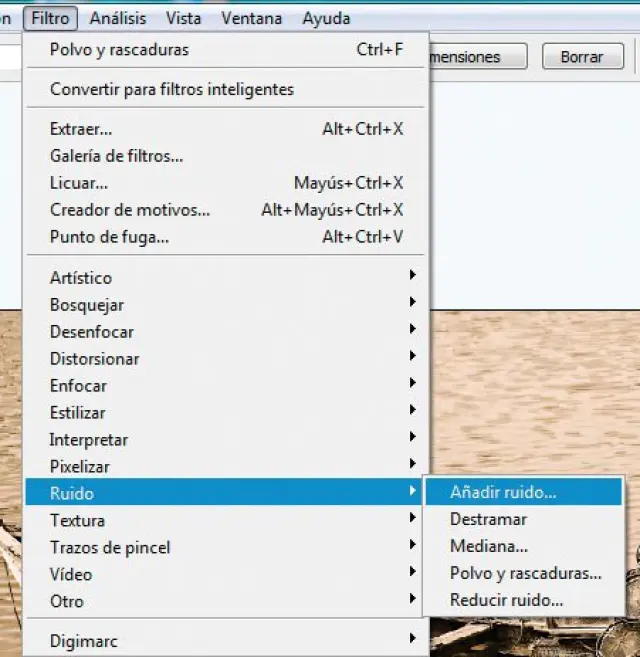Select 'Destramar' from the noise submenu
Screen dimensions: 640x657
[x=488, y=519]
